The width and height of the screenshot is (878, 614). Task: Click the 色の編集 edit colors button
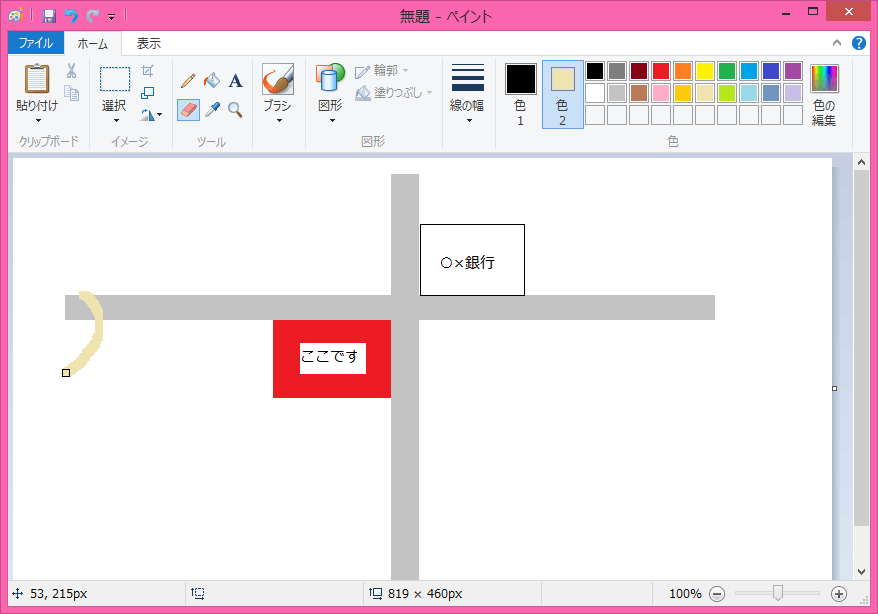coord(824,95)
